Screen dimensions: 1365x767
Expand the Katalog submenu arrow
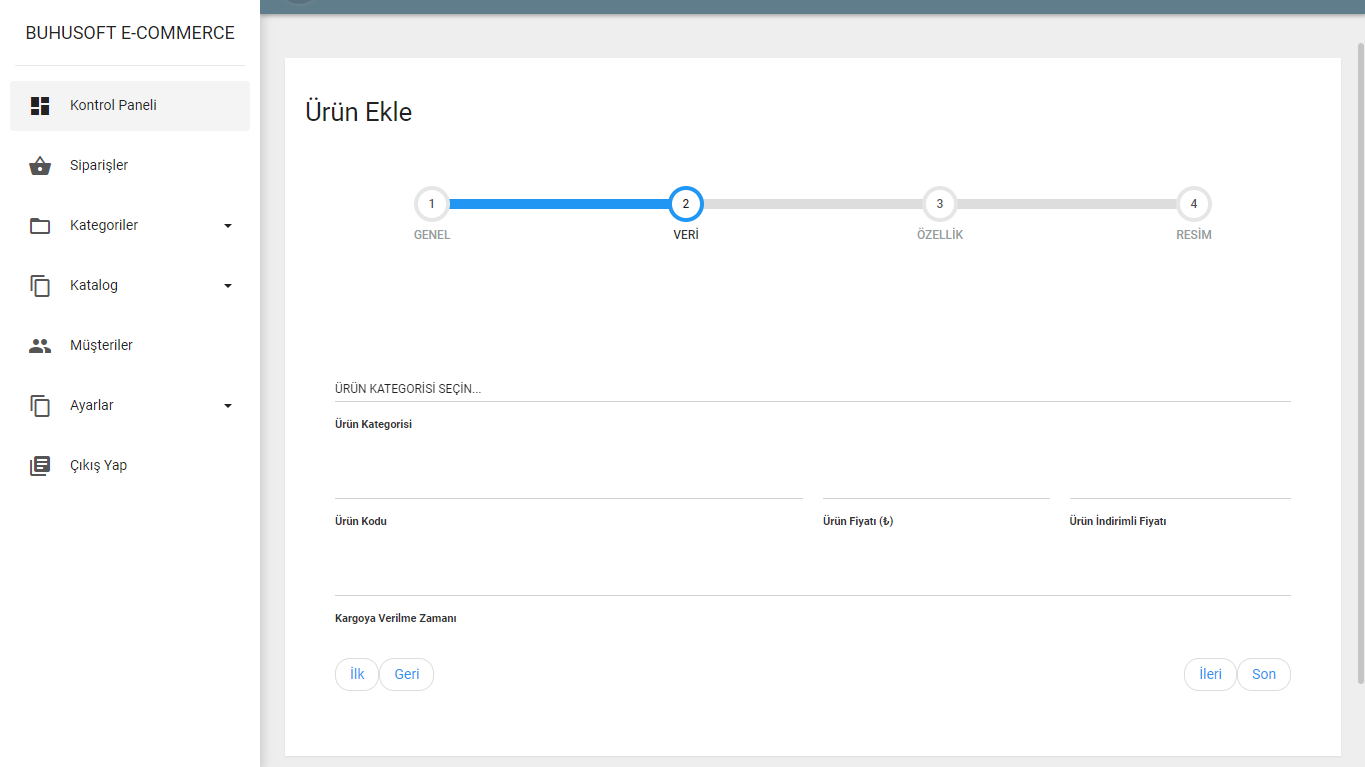click(227, 286)
